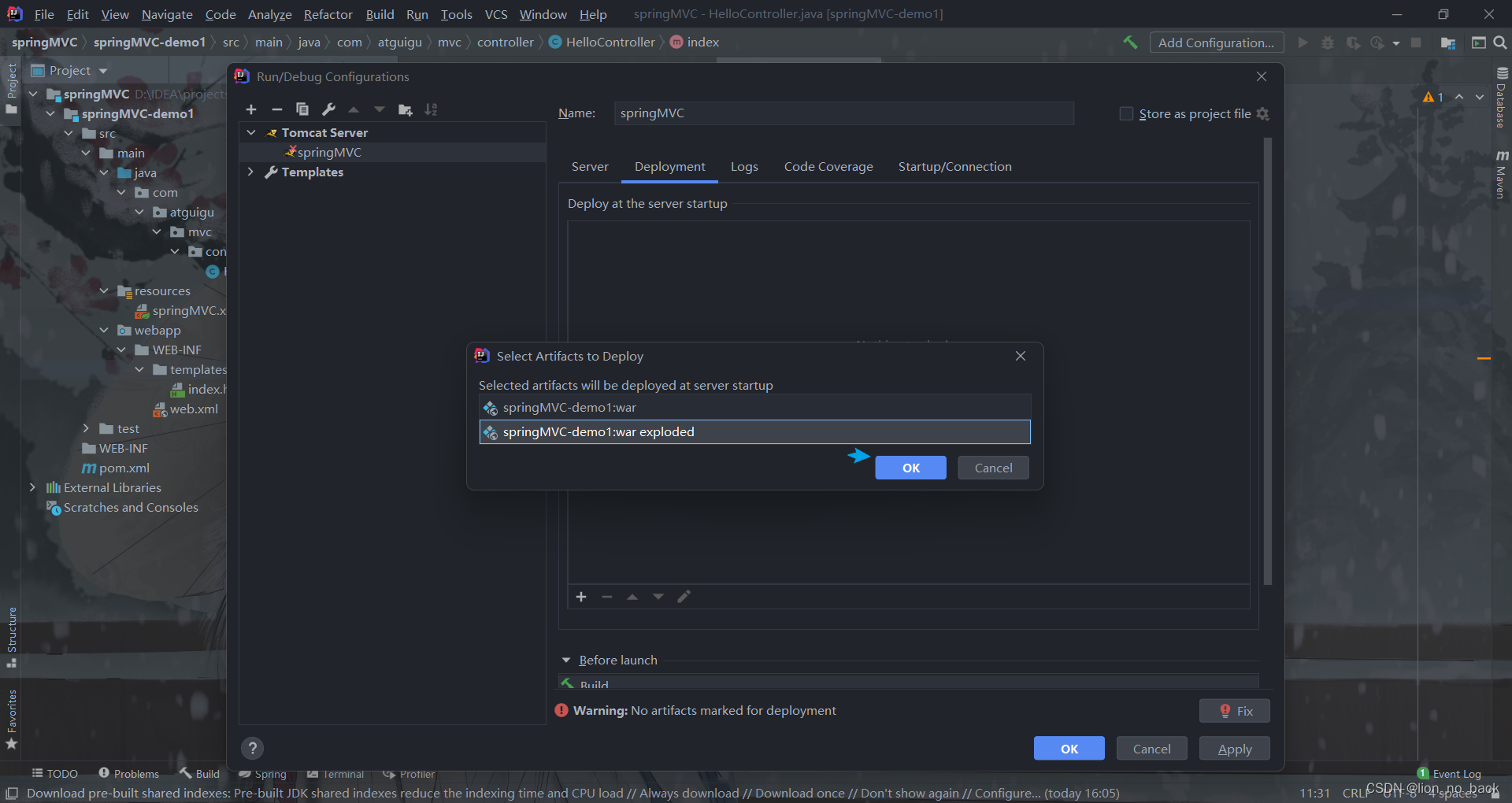This screenshot has height=803, width=1512.
Task: Click the Name input field
Action: pos(843,113)
